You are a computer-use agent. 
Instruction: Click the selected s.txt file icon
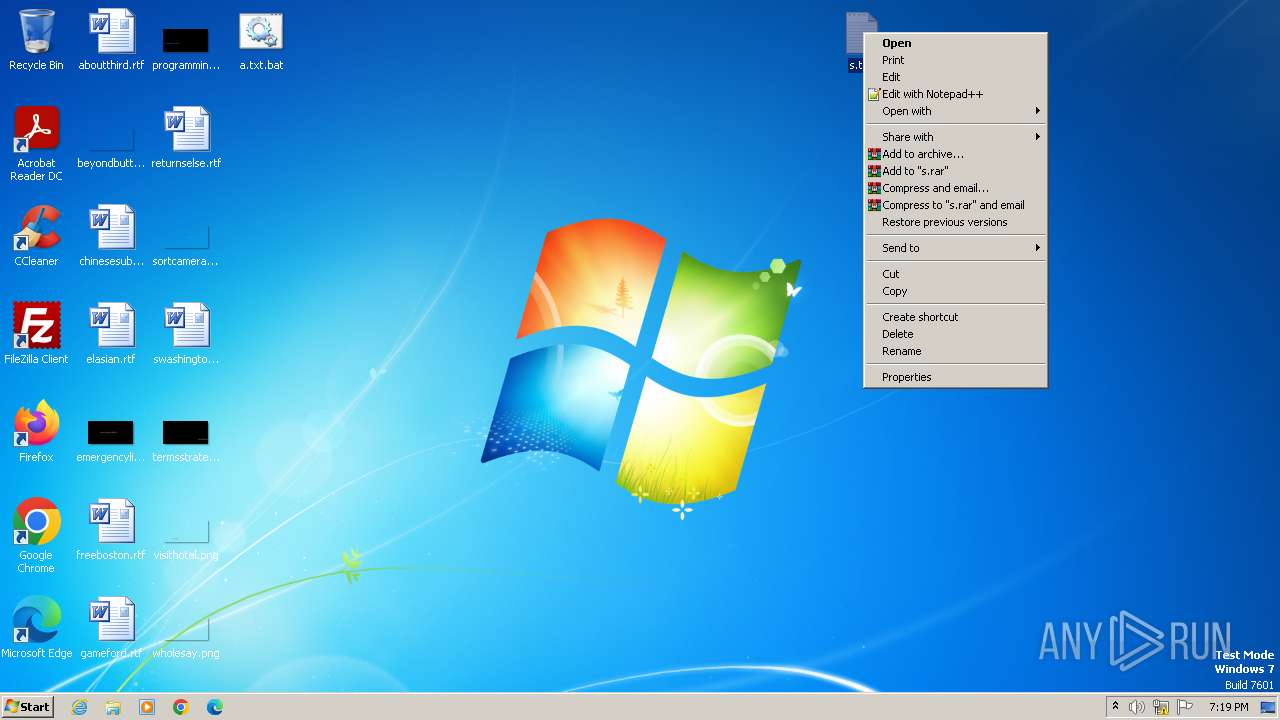coord(856,42)
